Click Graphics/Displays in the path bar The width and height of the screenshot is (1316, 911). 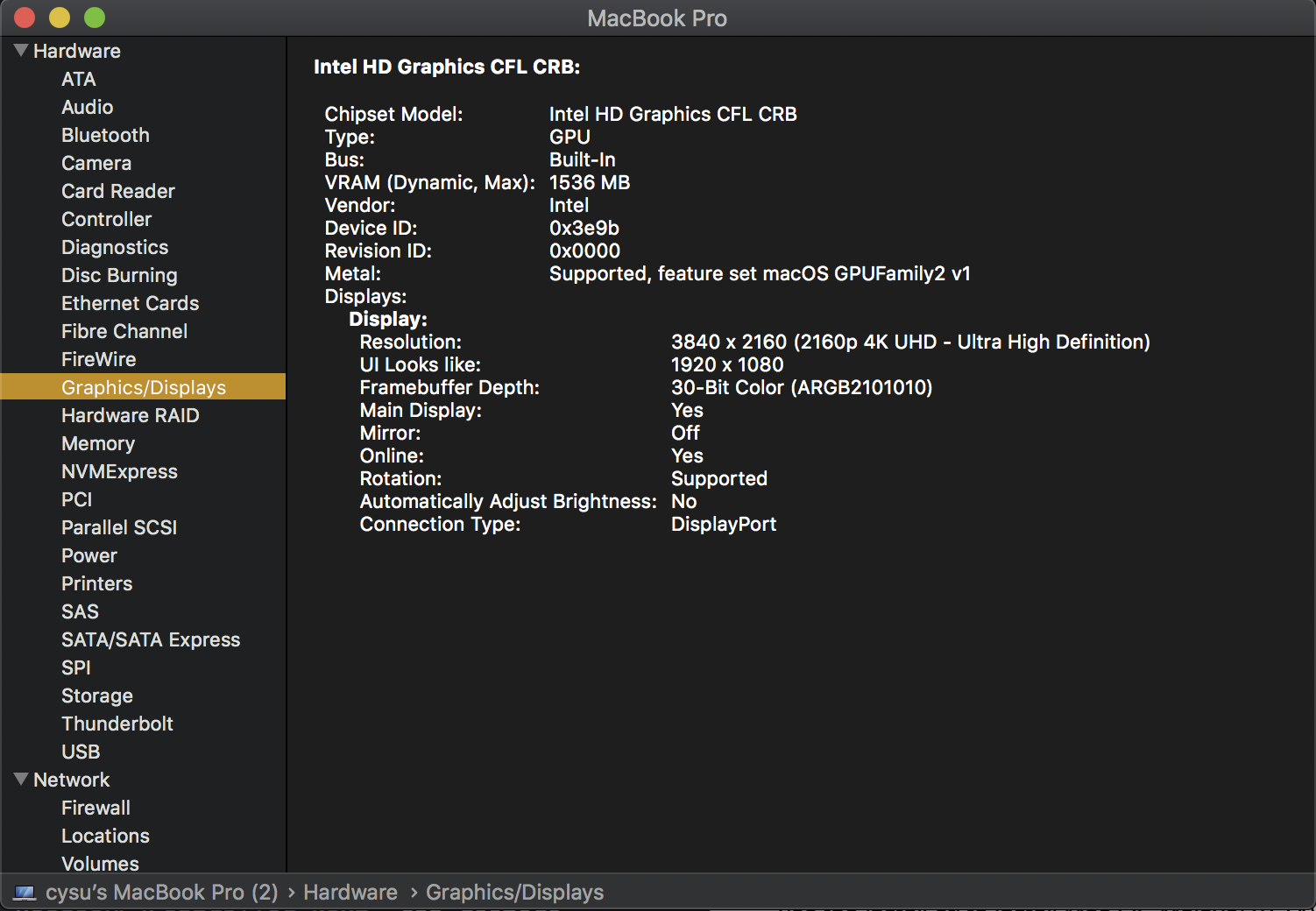pos(515,893)
